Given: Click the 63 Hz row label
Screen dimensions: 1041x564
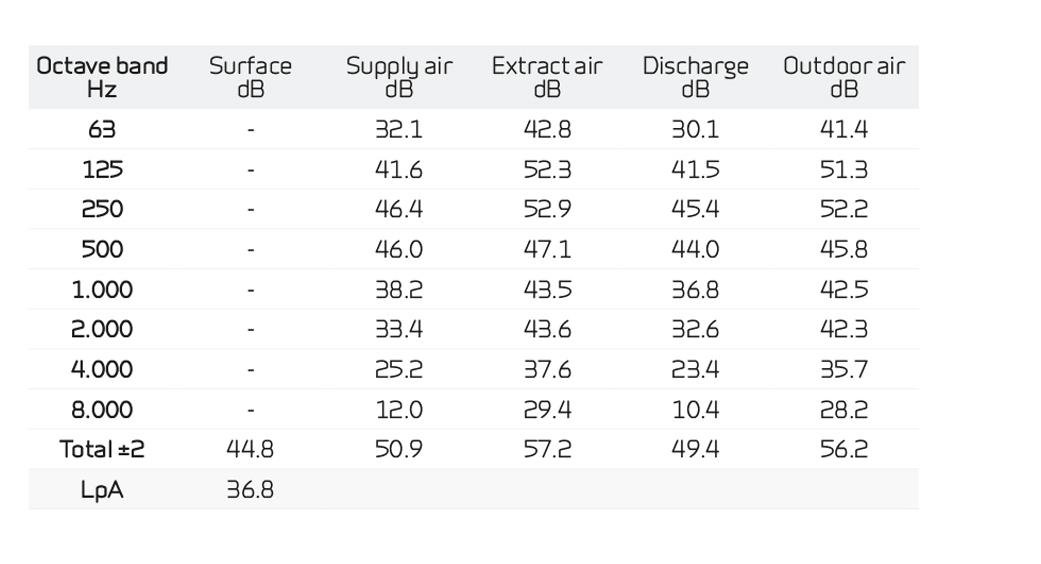Looking at the screenshot, I should click(102, 129).
